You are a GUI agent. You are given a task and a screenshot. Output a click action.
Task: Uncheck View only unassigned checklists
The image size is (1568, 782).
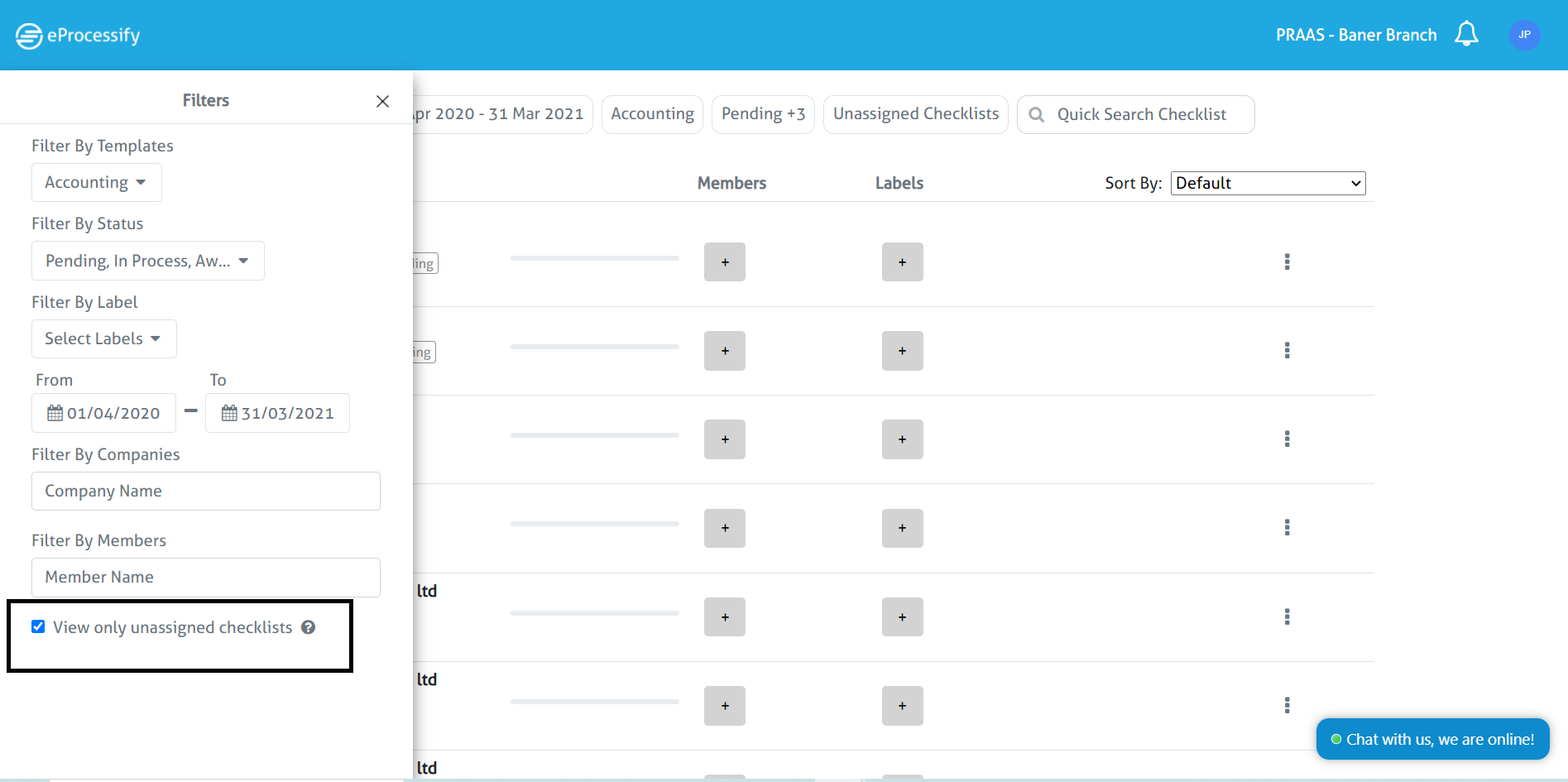(x=38, y=626)
